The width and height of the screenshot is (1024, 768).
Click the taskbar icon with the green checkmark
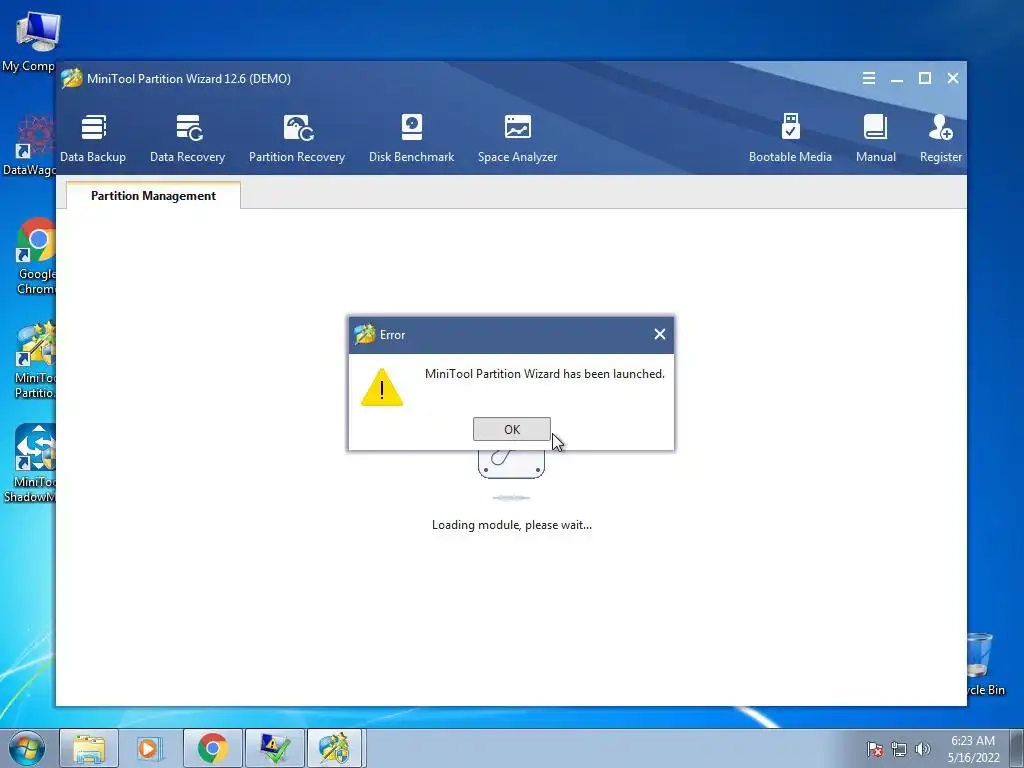coord(274,748)
